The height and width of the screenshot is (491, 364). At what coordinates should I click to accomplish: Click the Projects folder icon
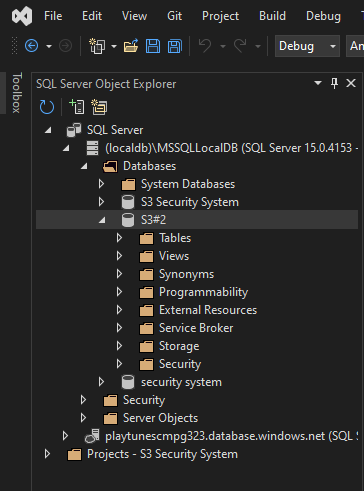[74, 454]
